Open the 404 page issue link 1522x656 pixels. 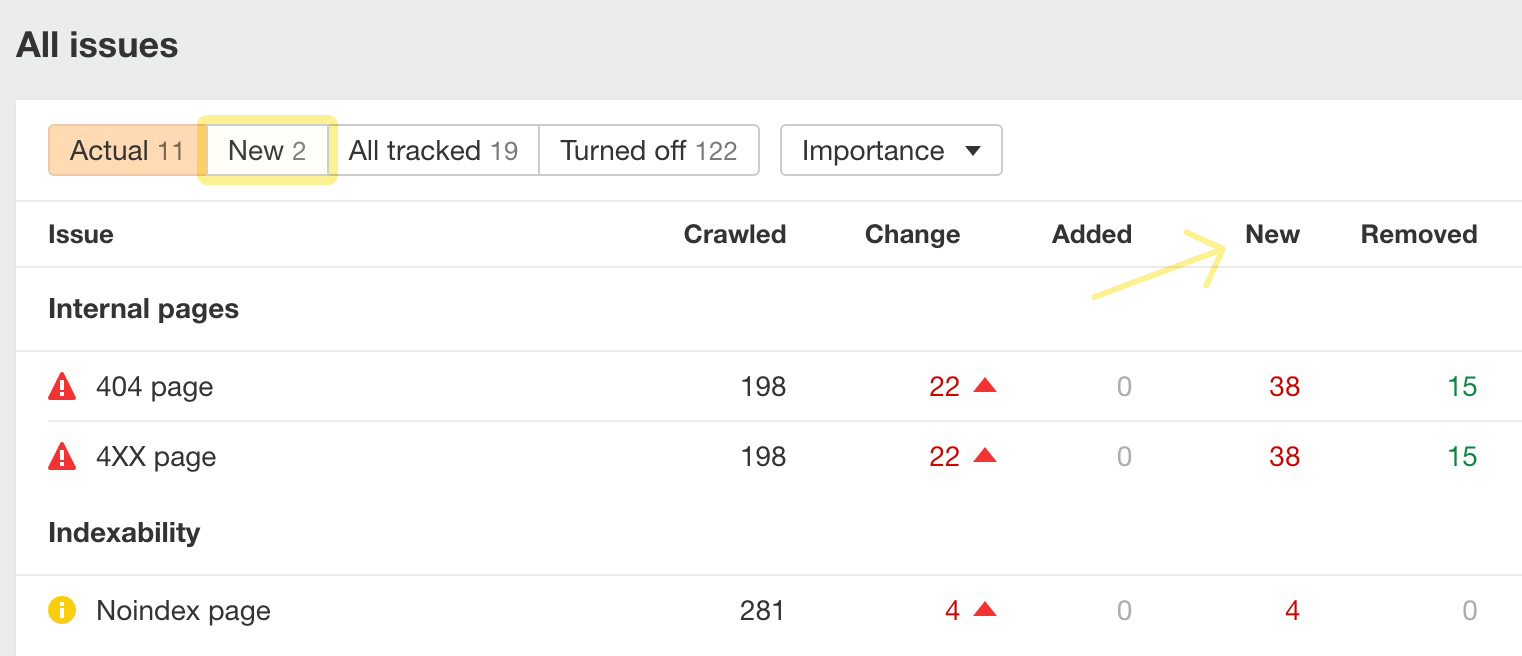click(154, 387)
